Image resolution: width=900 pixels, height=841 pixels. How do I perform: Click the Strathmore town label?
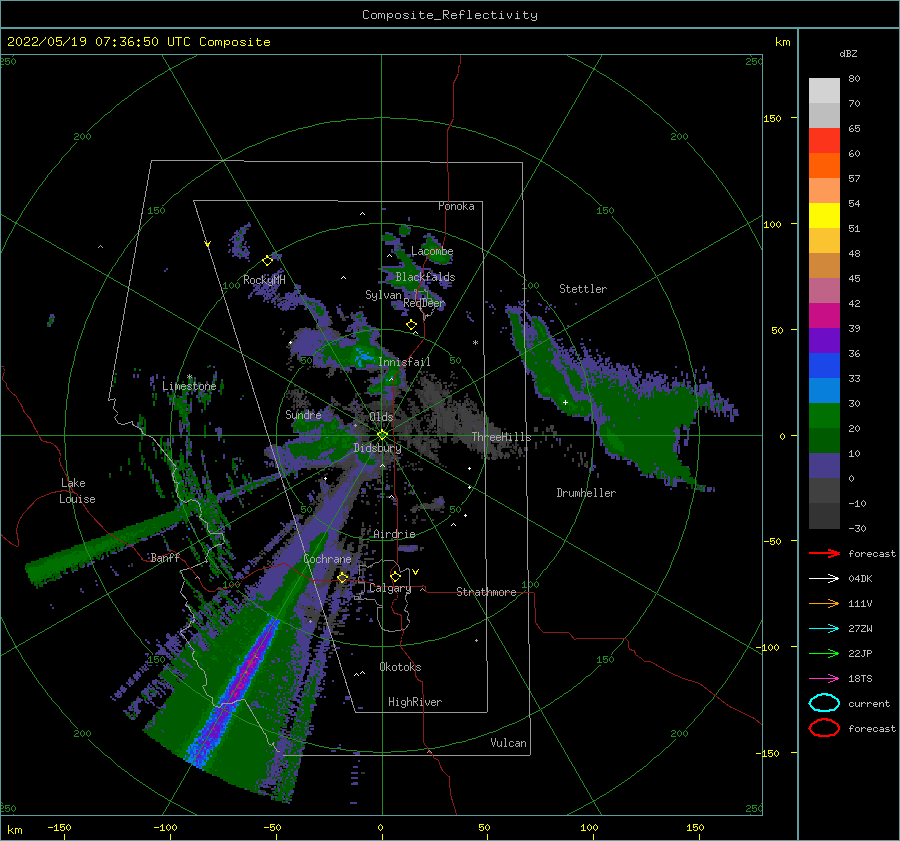coord(486,592)
